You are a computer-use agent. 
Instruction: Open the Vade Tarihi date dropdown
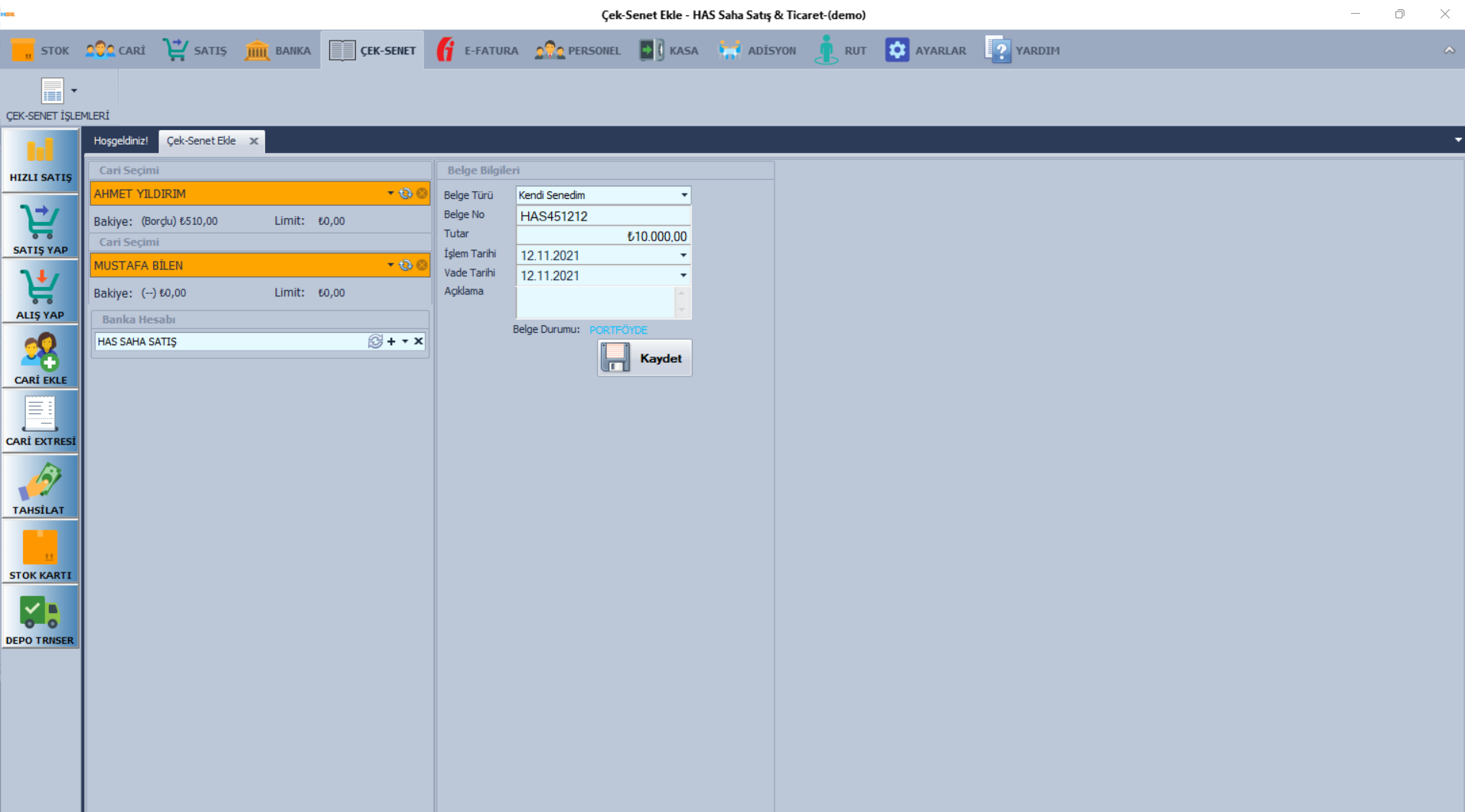[x=683, y=276]
